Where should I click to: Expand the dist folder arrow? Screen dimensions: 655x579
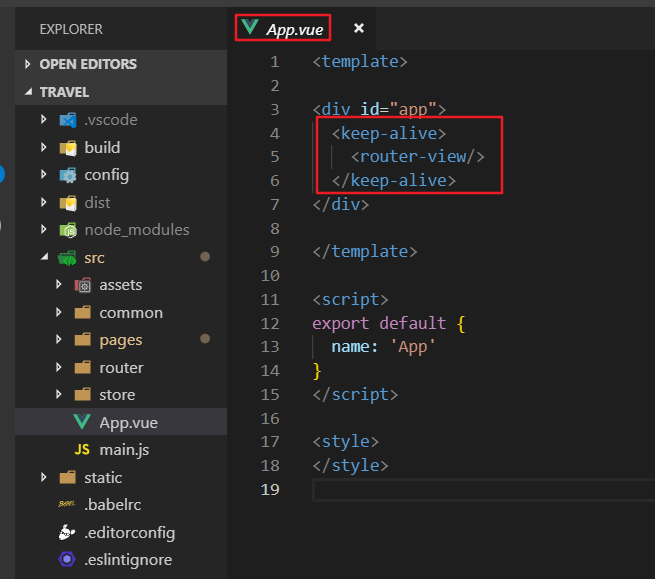coord(43,202)
